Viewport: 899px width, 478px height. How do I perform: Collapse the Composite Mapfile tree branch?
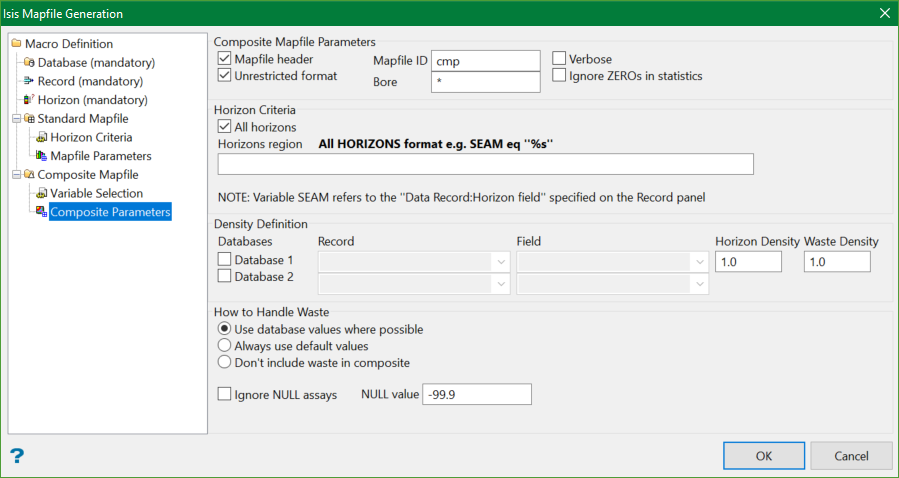pos(16,174)
